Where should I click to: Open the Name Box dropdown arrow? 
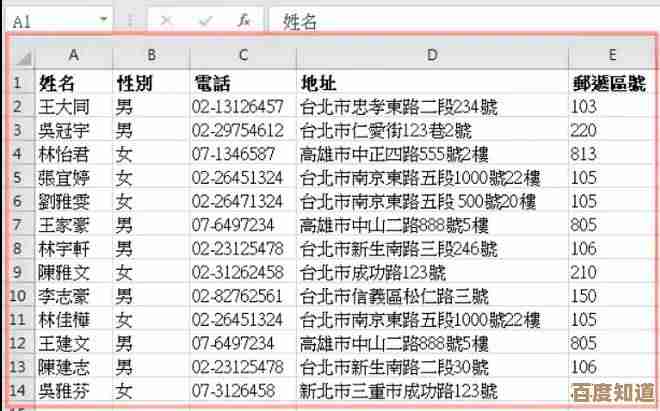104,19
